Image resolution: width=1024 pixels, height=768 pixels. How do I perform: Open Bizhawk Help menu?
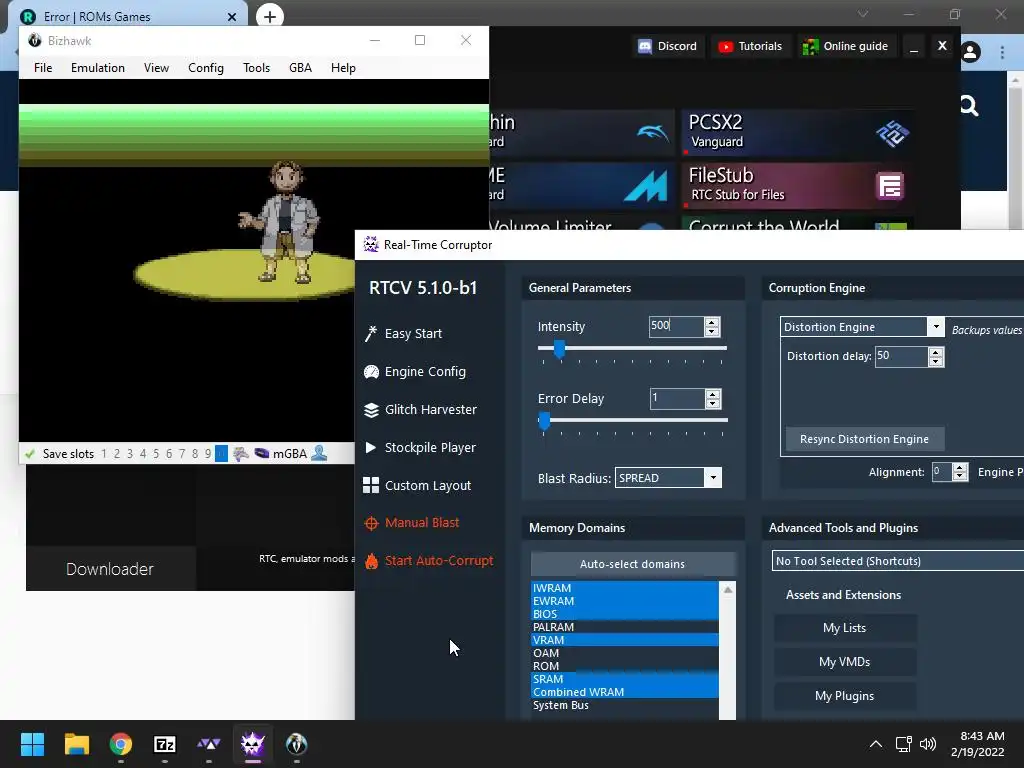coord(343,68)
